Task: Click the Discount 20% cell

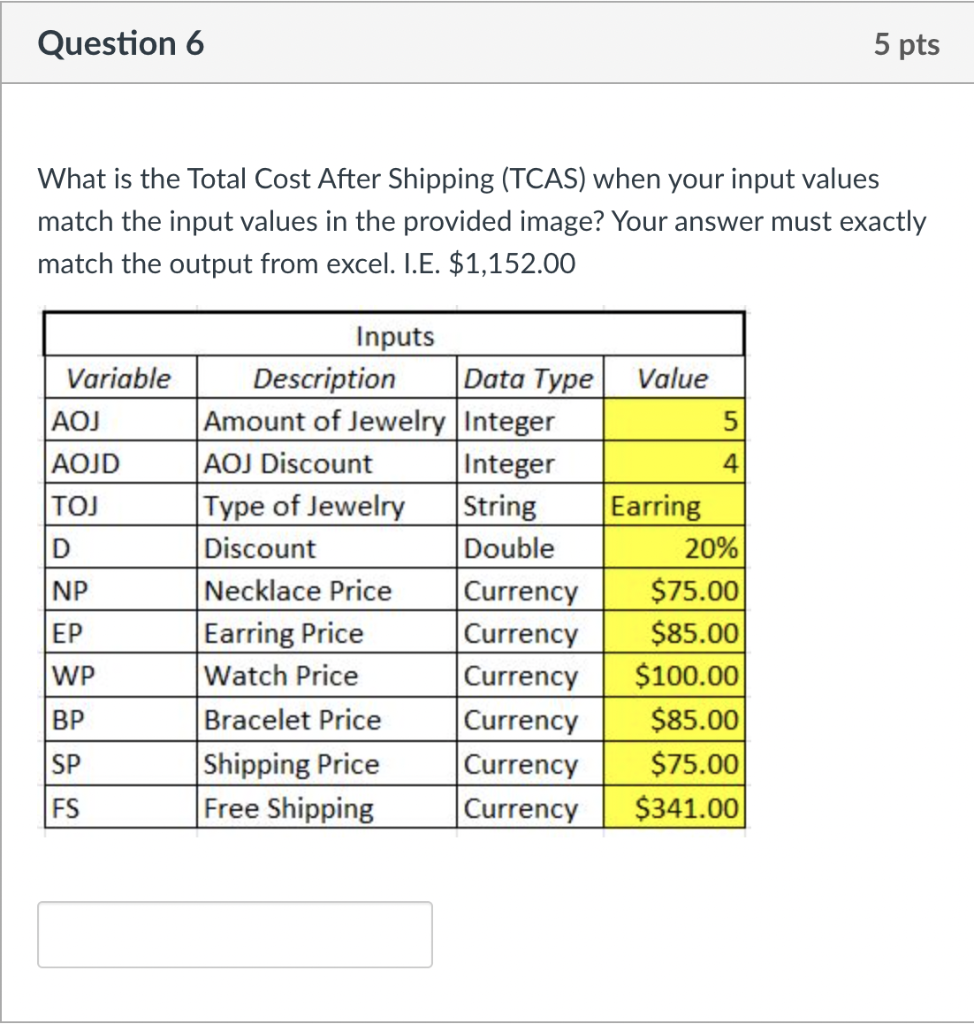Action: [674, 548]
